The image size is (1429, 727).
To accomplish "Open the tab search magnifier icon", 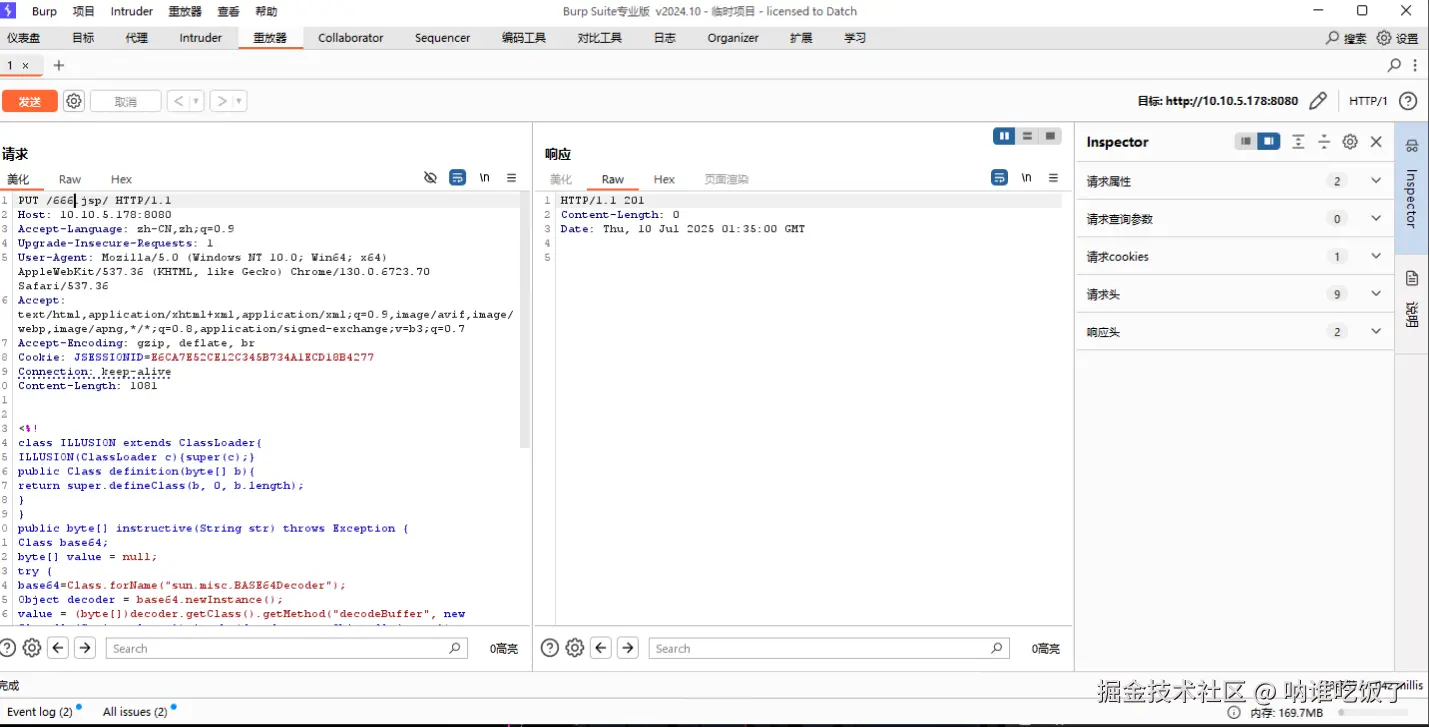I will pyautogui.click(x=1394, y=65).
